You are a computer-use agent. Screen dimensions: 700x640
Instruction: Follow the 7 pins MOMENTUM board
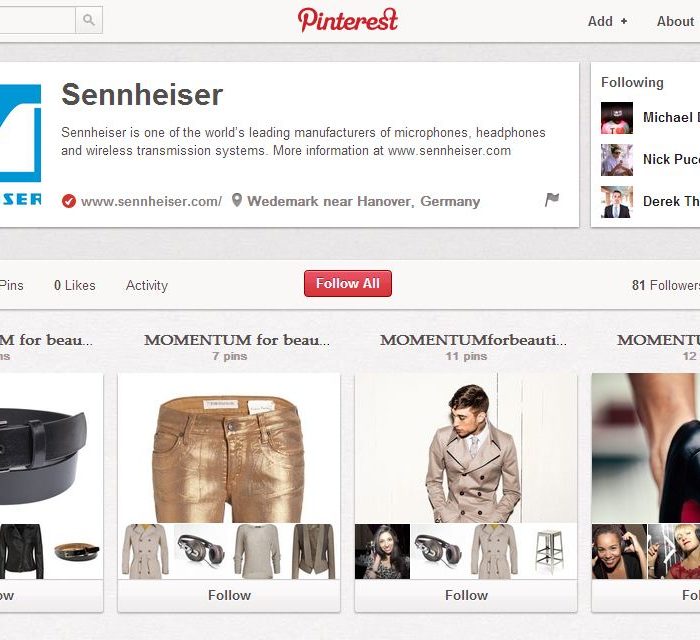[229, 595]
